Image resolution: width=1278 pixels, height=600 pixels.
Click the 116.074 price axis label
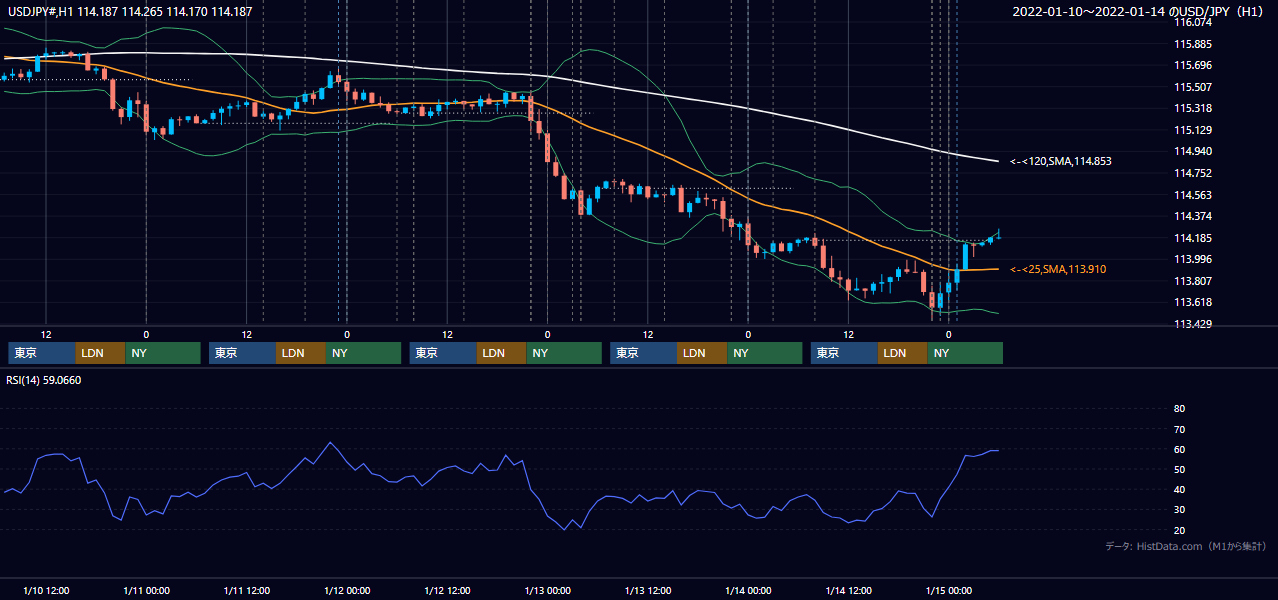(1192, 22)
